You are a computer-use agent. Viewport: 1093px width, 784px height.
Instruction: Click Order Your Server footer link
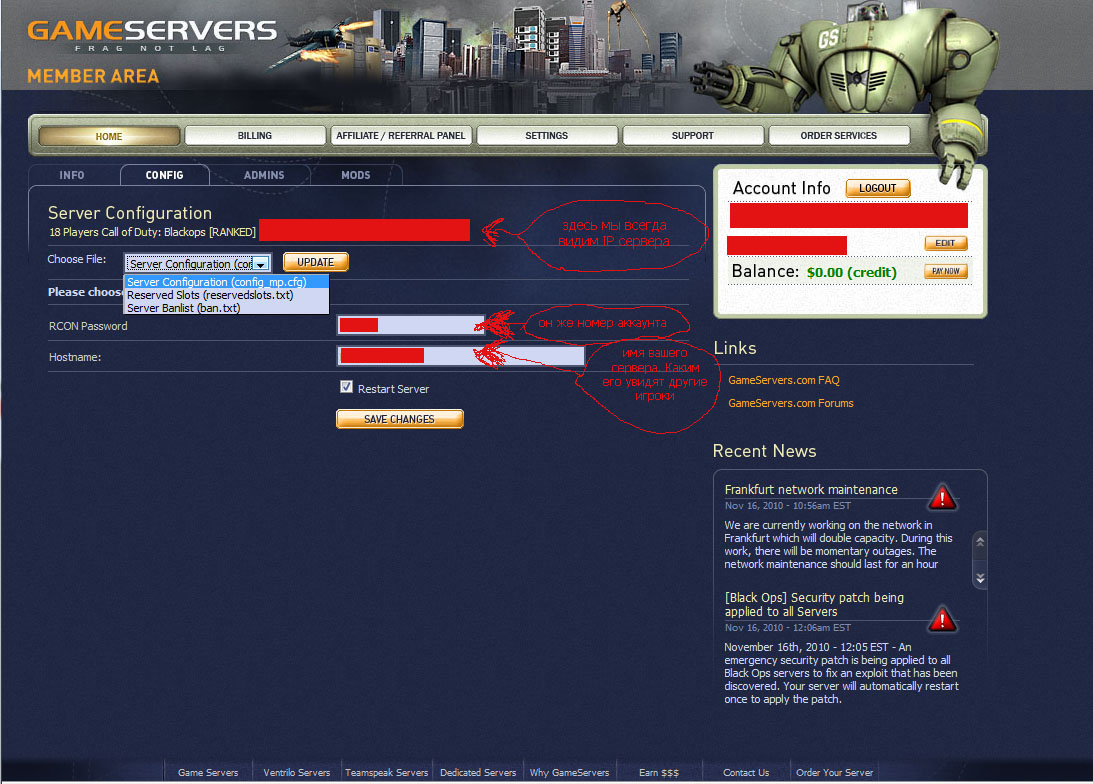[x=834, y=772]
